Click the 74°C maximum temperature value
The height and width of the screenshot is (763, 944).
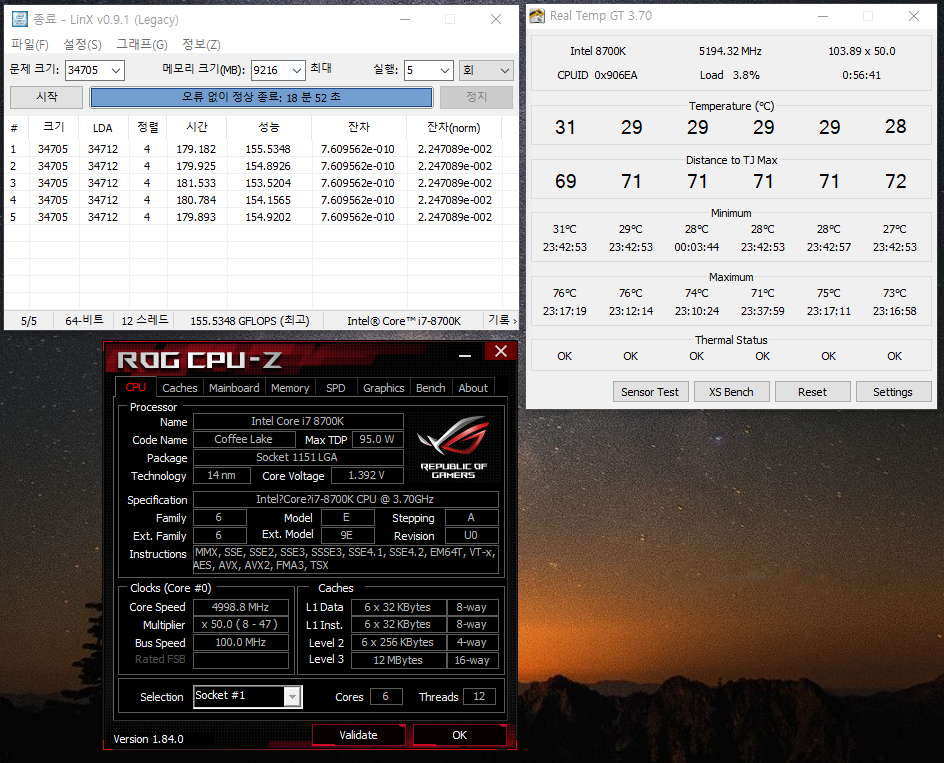[697, 293]
